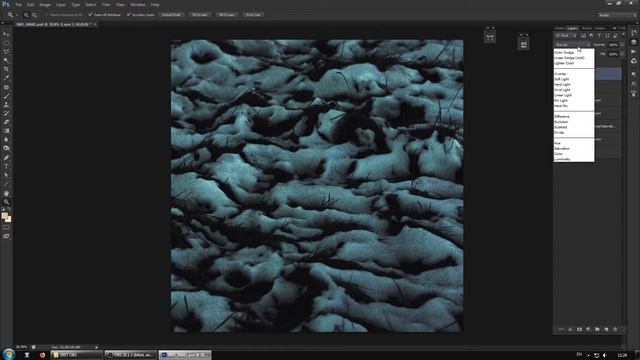
Task: Open the zoom tool preset picker arrow
Action: (17, 15)
